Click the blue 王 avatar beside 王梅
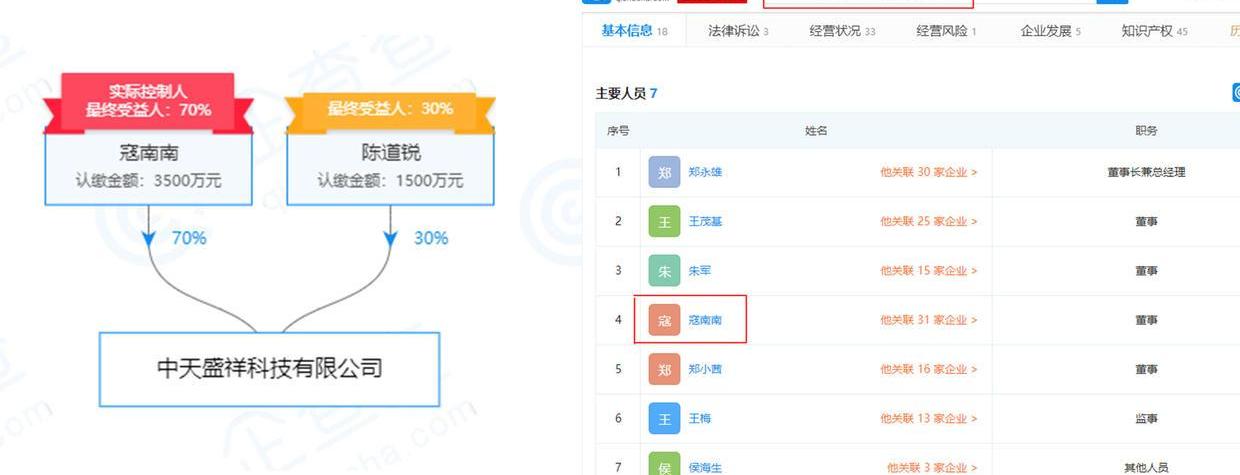The height and width of the screenshot is (475, 1240). (664, 418)
